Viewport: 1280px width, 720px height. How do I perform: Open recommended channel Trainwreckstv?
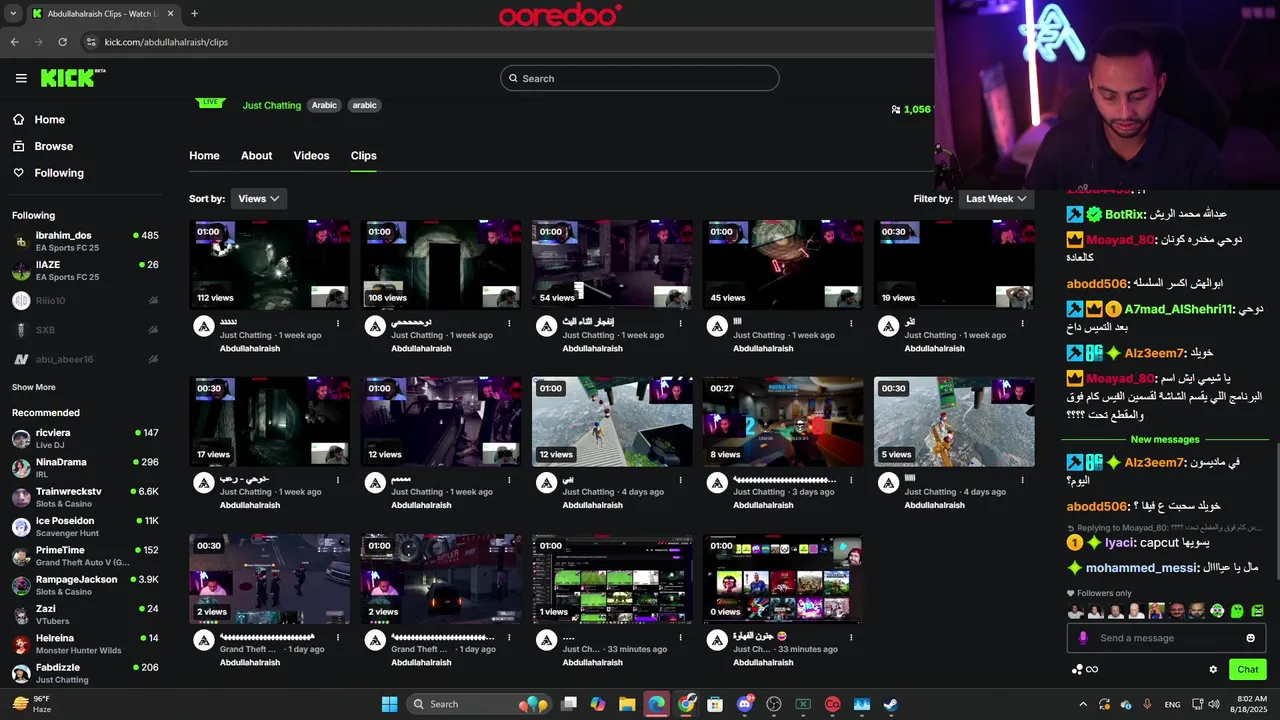click(85, 497)
